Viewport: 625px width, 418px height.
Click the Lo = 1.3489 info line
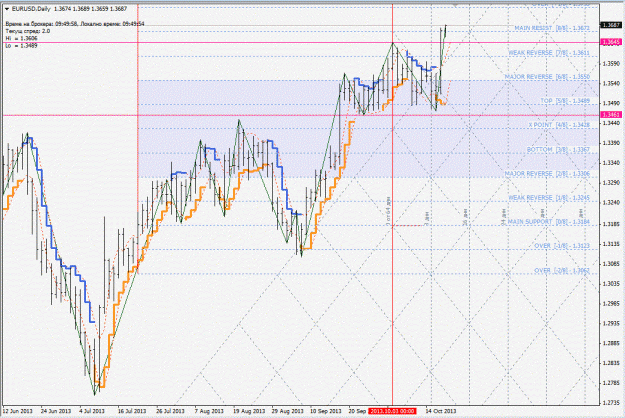(x=22, y=45)
